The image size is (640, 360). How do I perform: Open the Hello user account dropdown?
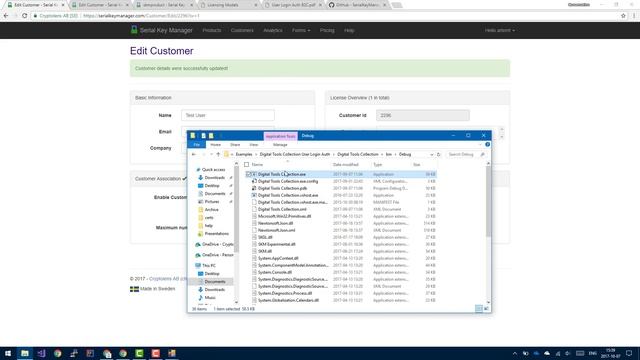point(500,30)
